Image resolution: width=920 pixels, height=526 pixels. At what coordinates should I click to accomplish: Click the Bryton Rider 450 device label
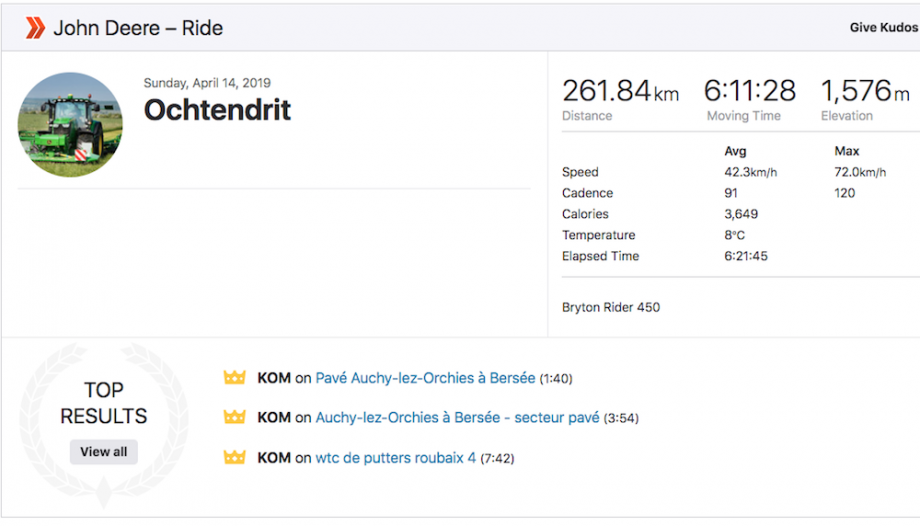tap(611, 307)
